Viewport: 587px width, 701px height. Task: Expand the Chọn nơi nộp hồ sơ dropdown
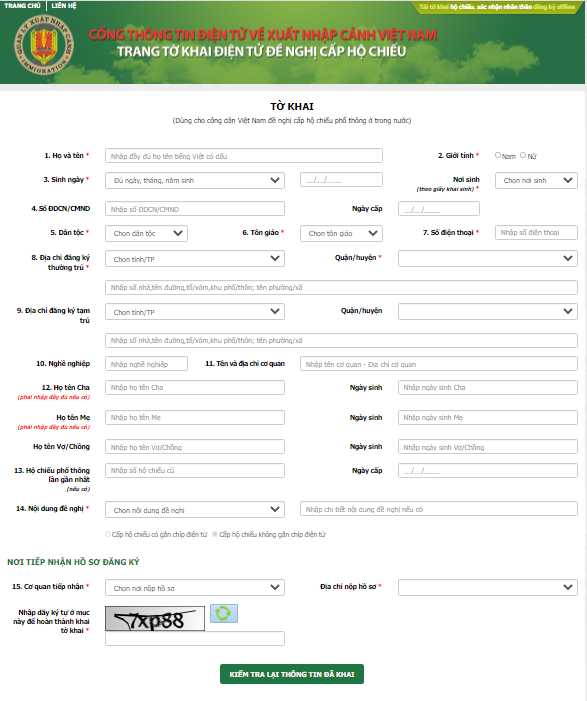pyautogui.click(x=195, y=588)
